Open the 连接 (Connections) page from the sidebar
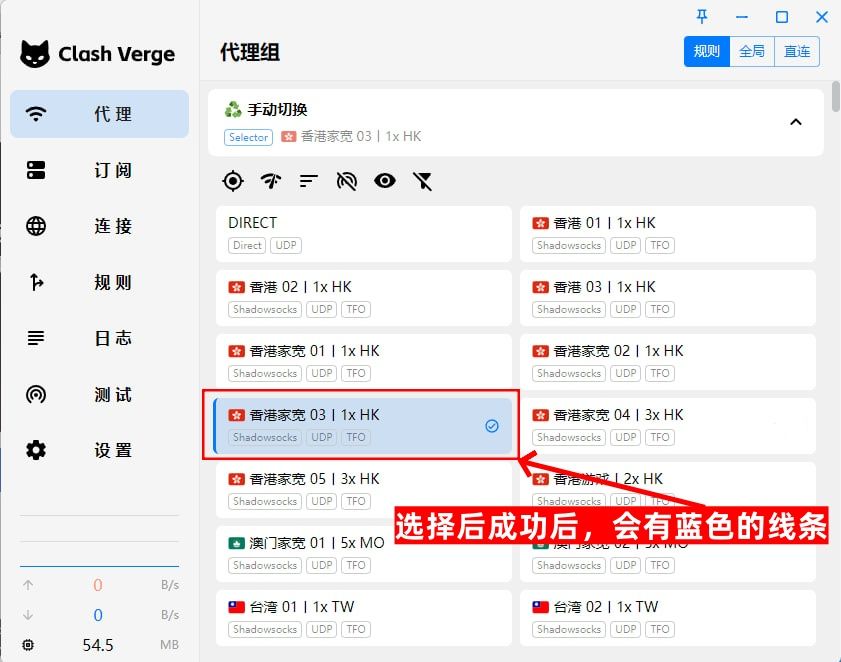Screen dimensions: 841x662 tap(99, 226)
